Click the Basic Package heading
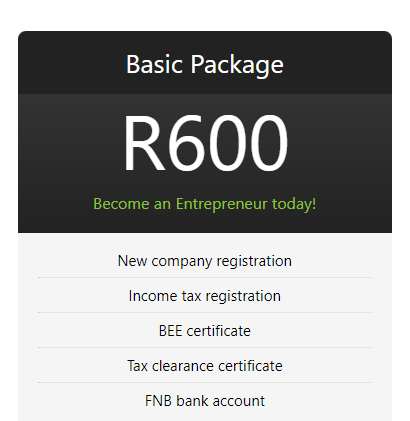The image size is (410, 421). pyautogui.click(x=205, y=65)
